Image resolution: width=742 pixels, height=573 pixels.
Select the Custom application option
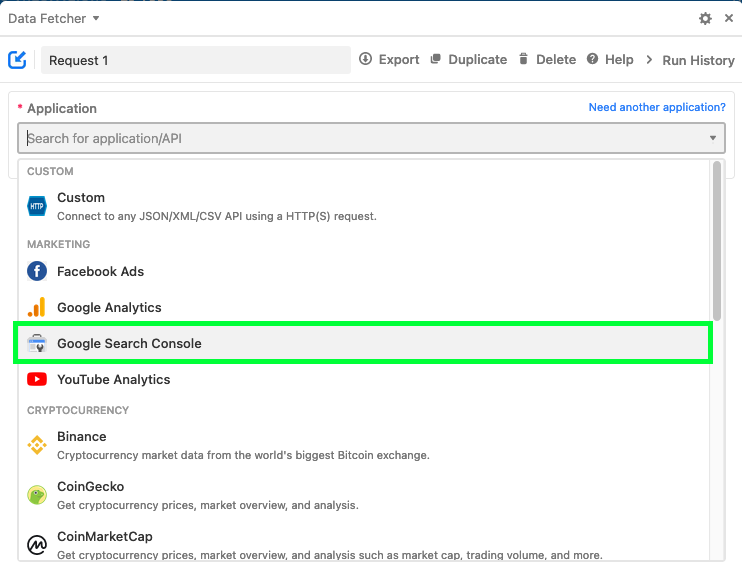pos(363,206)
